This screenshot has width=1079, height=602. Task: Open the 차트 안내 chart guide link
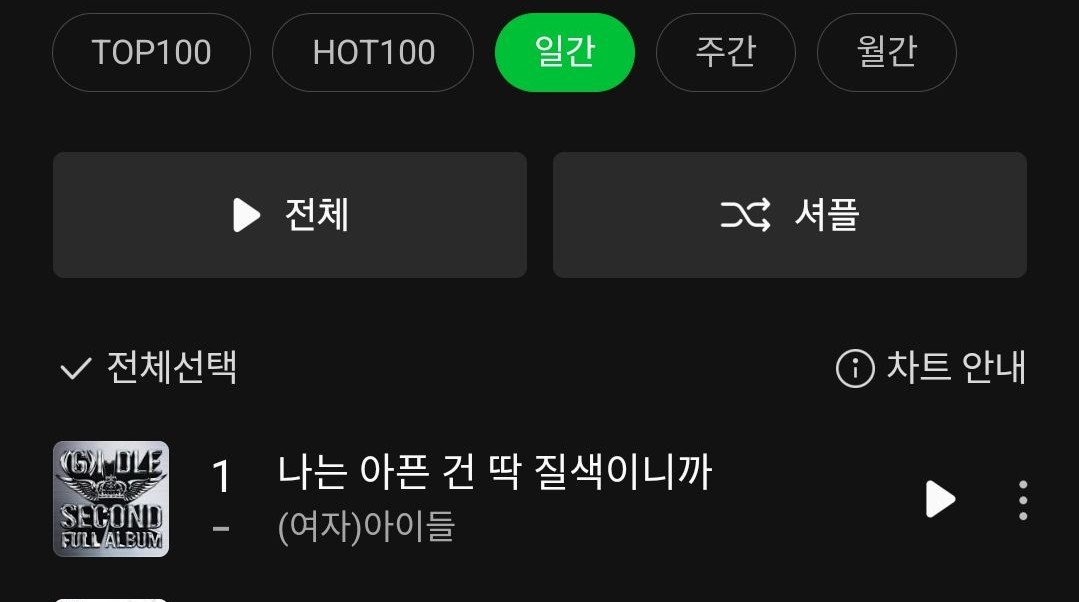(956, 367)
